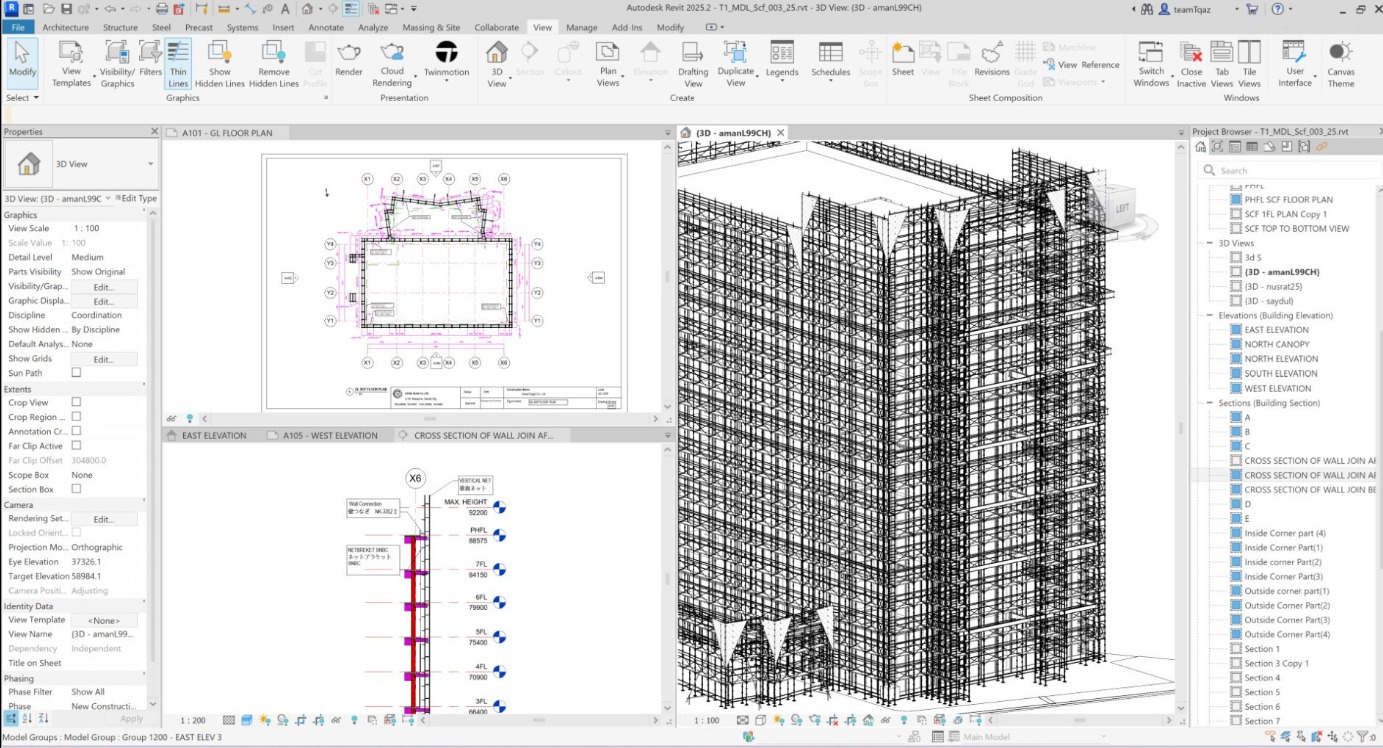Collapse the Elevations (Building Elevation) node
Screen dimensions: 1383x748
1210,315
